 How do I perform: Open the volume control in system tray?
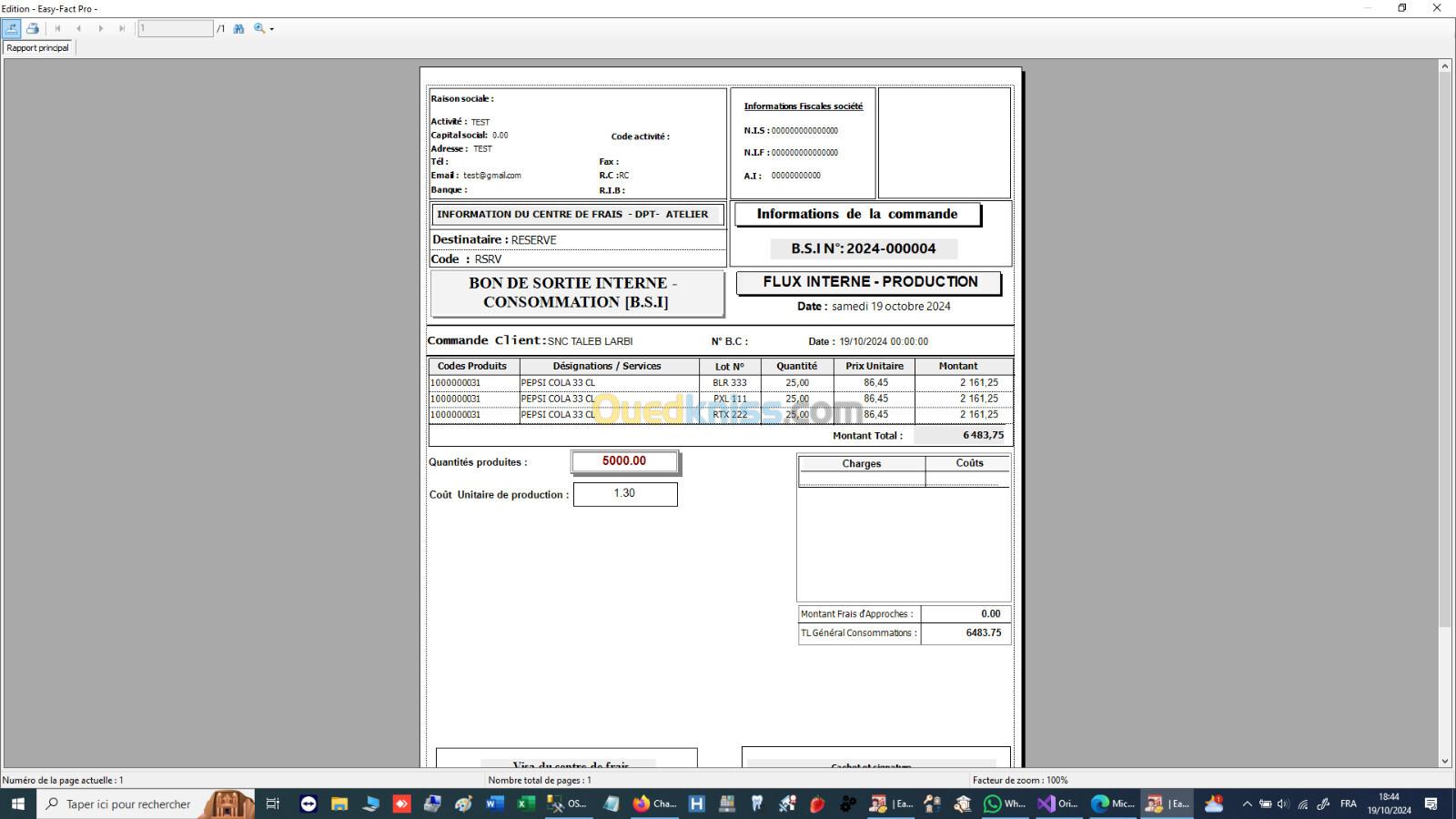tap(1283, 804)
